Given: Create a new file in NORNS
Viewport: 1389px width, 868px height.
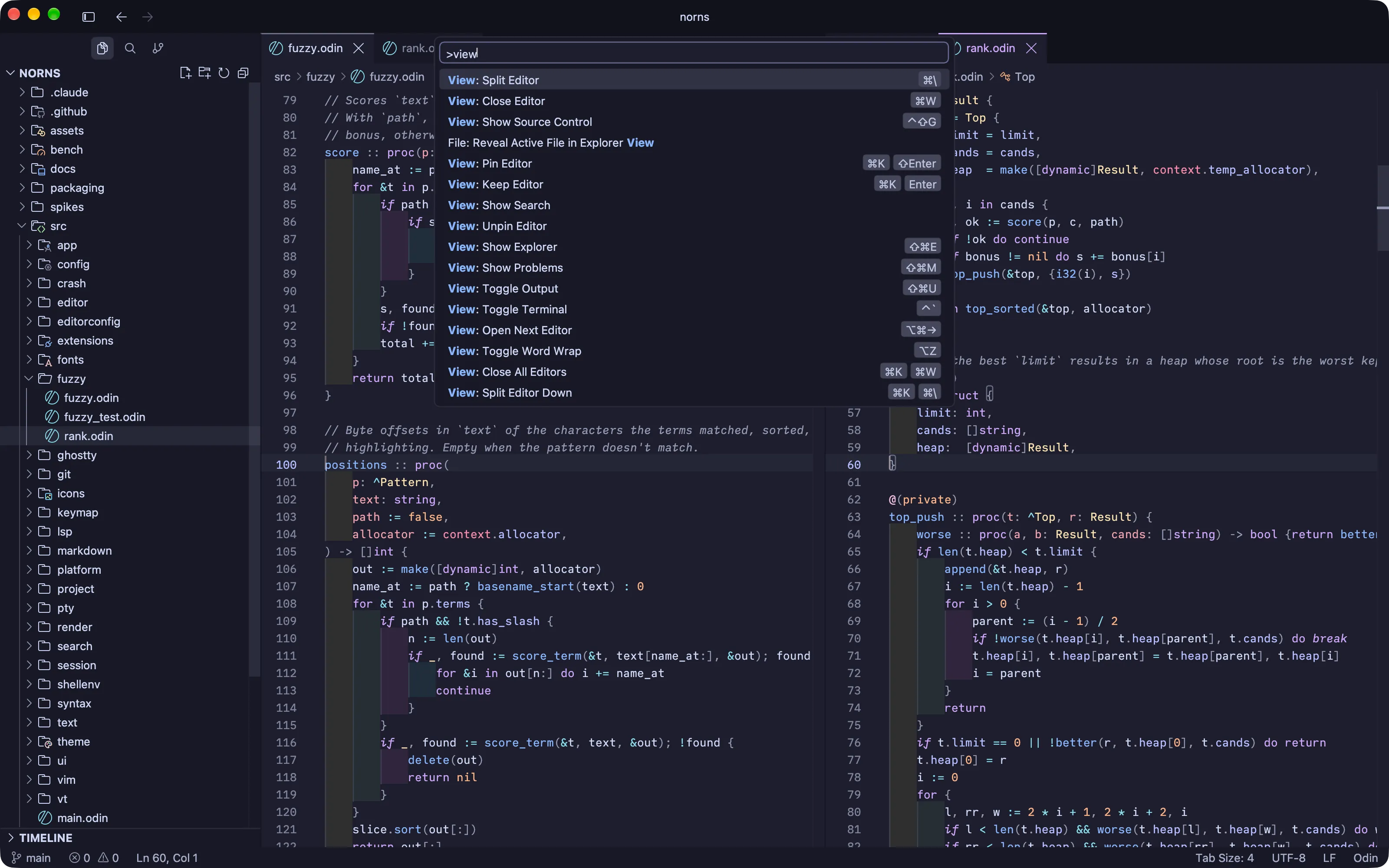Looking at the screenshot, I should (x=185, y=73).
